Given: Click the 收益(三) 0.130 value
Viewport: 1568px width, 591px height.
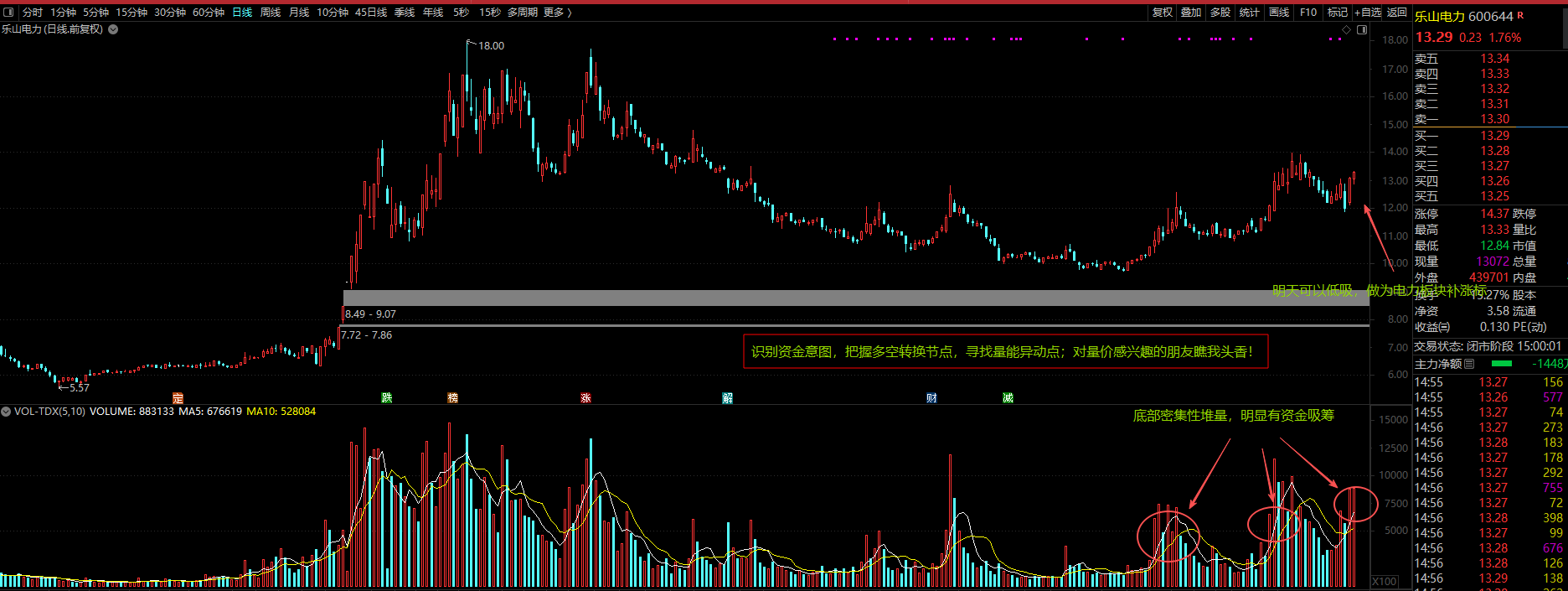Looking at the screenshot, I should click(1494, 327).
